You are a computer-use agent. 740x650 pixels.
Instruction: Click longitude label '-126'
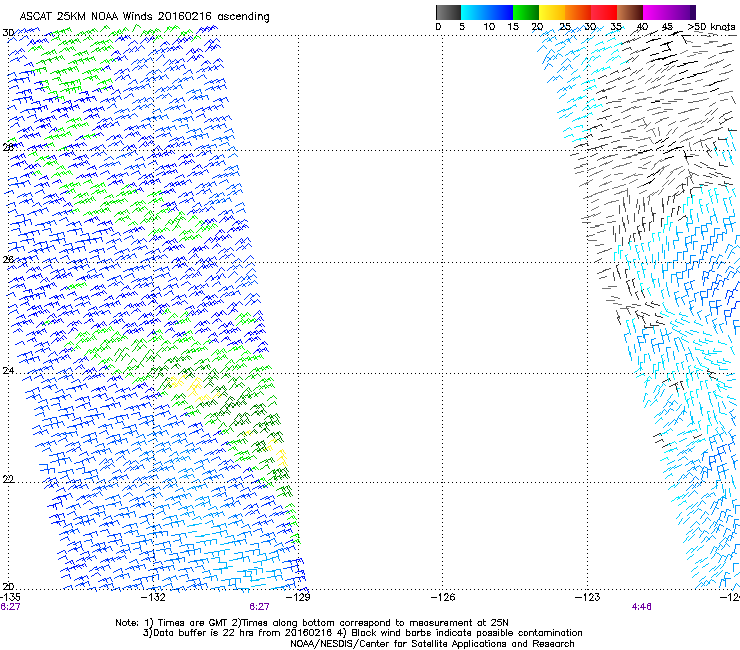tap(443, 597)
